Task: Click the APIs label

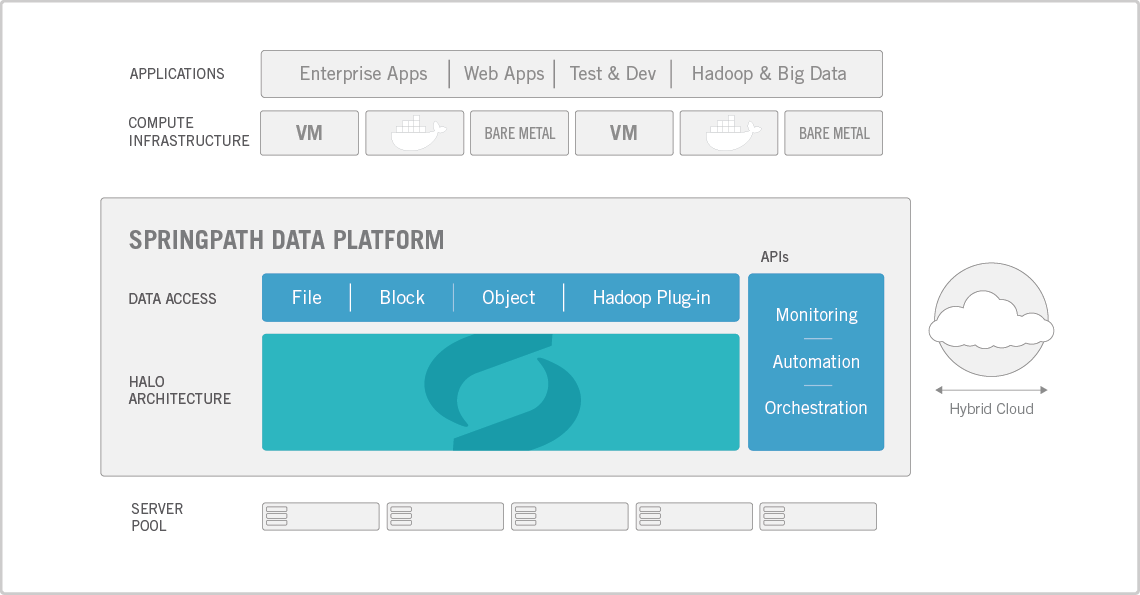Action: 774,257
